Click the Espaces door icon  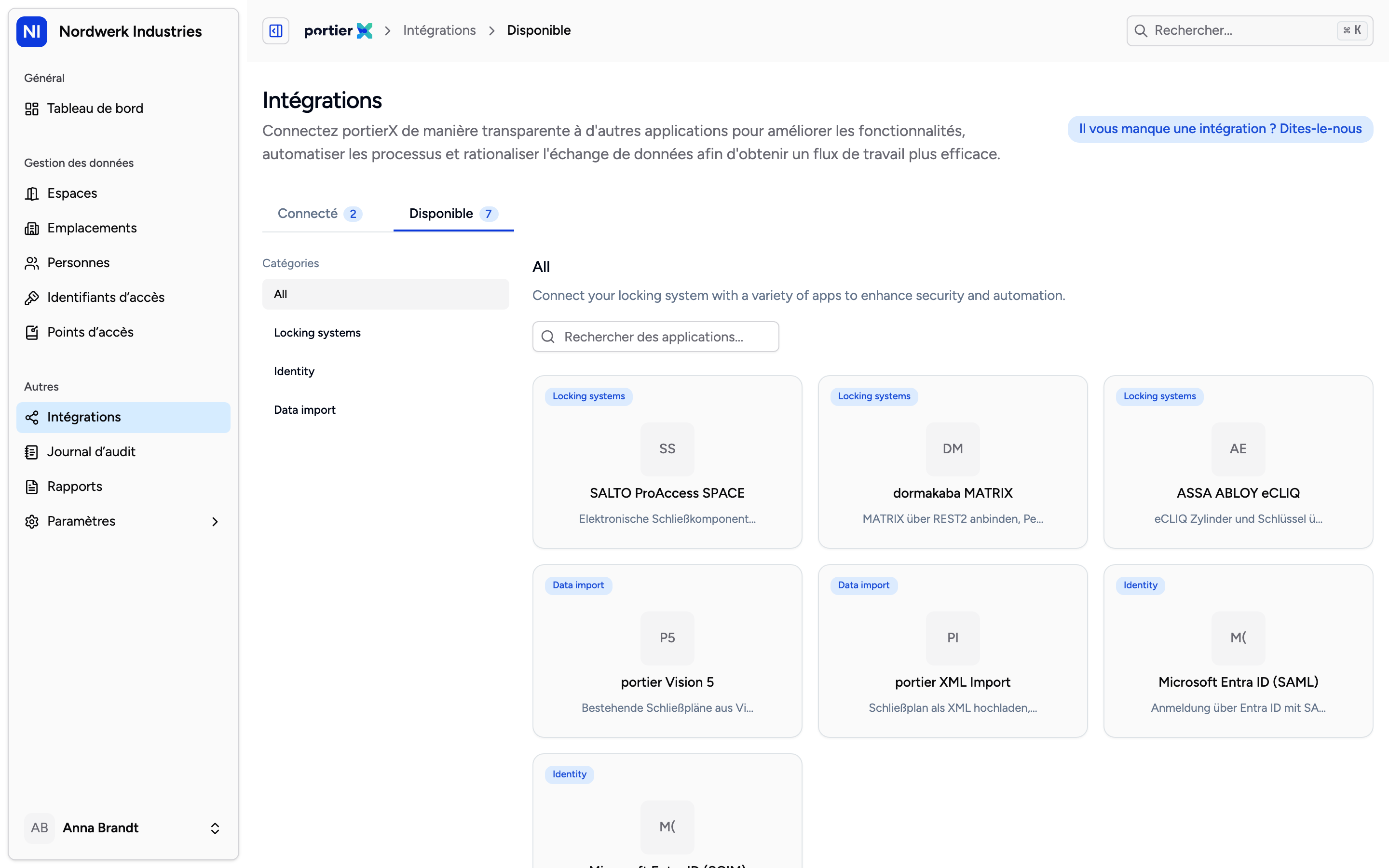[x=31, y=193]
